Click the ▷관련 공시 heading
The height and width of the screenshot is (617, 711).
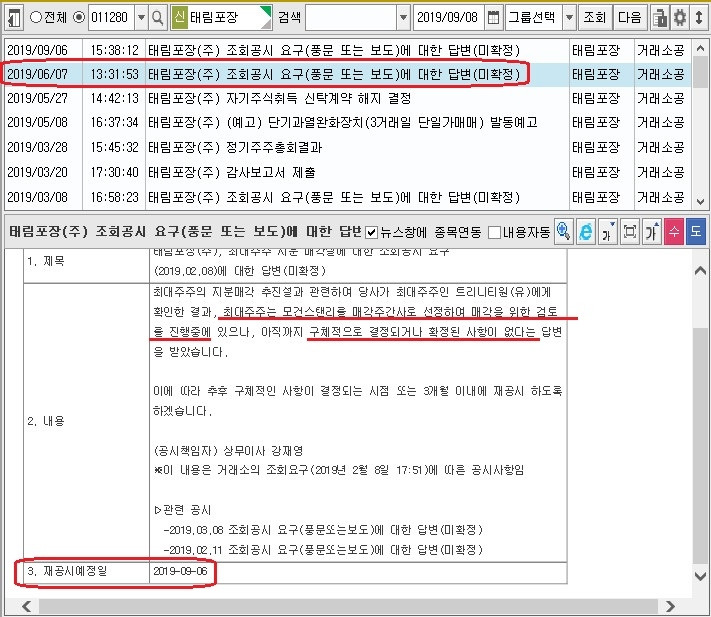point(183,510)
